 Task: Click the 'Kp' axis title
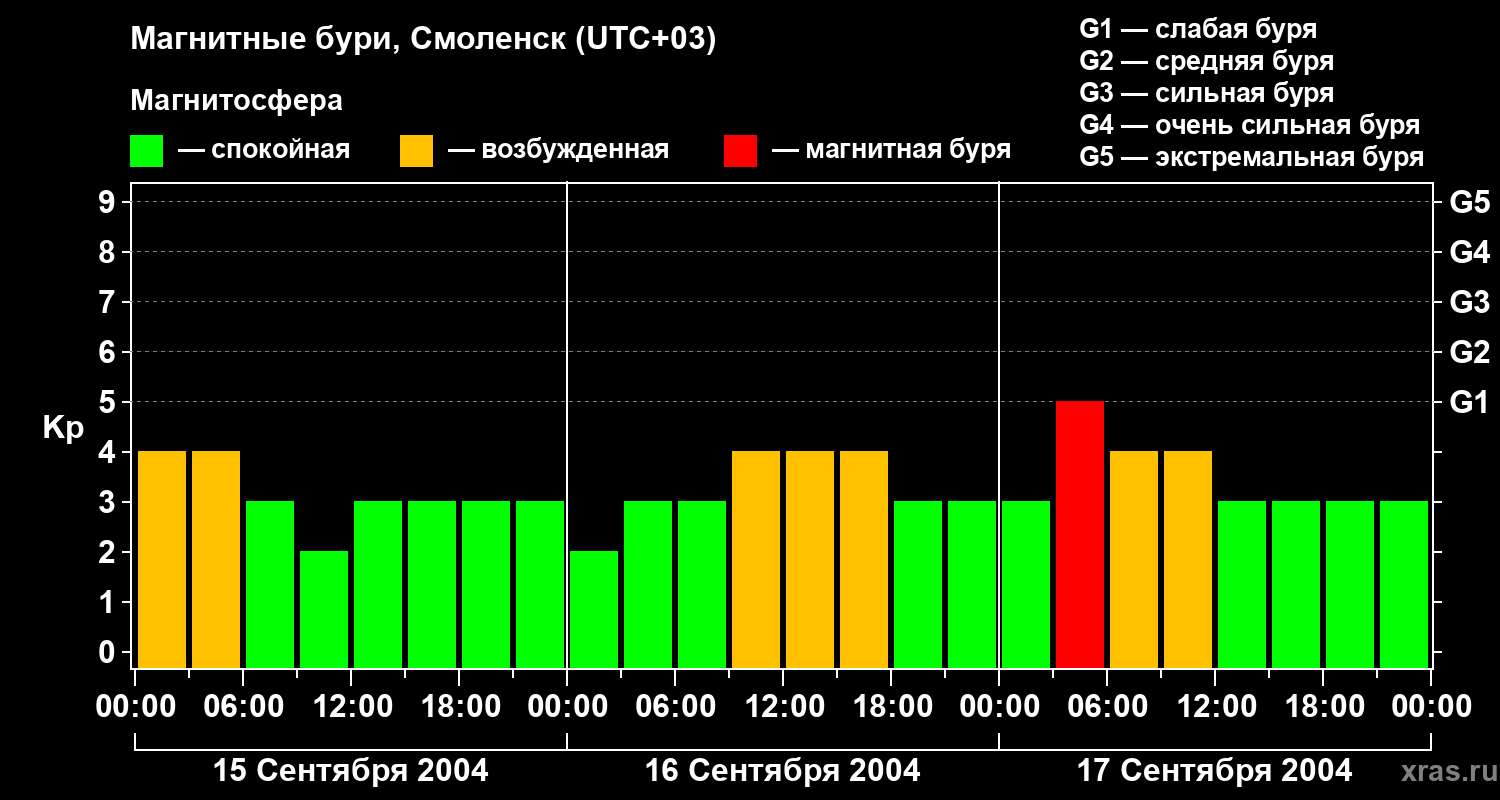tap(62, 428)
